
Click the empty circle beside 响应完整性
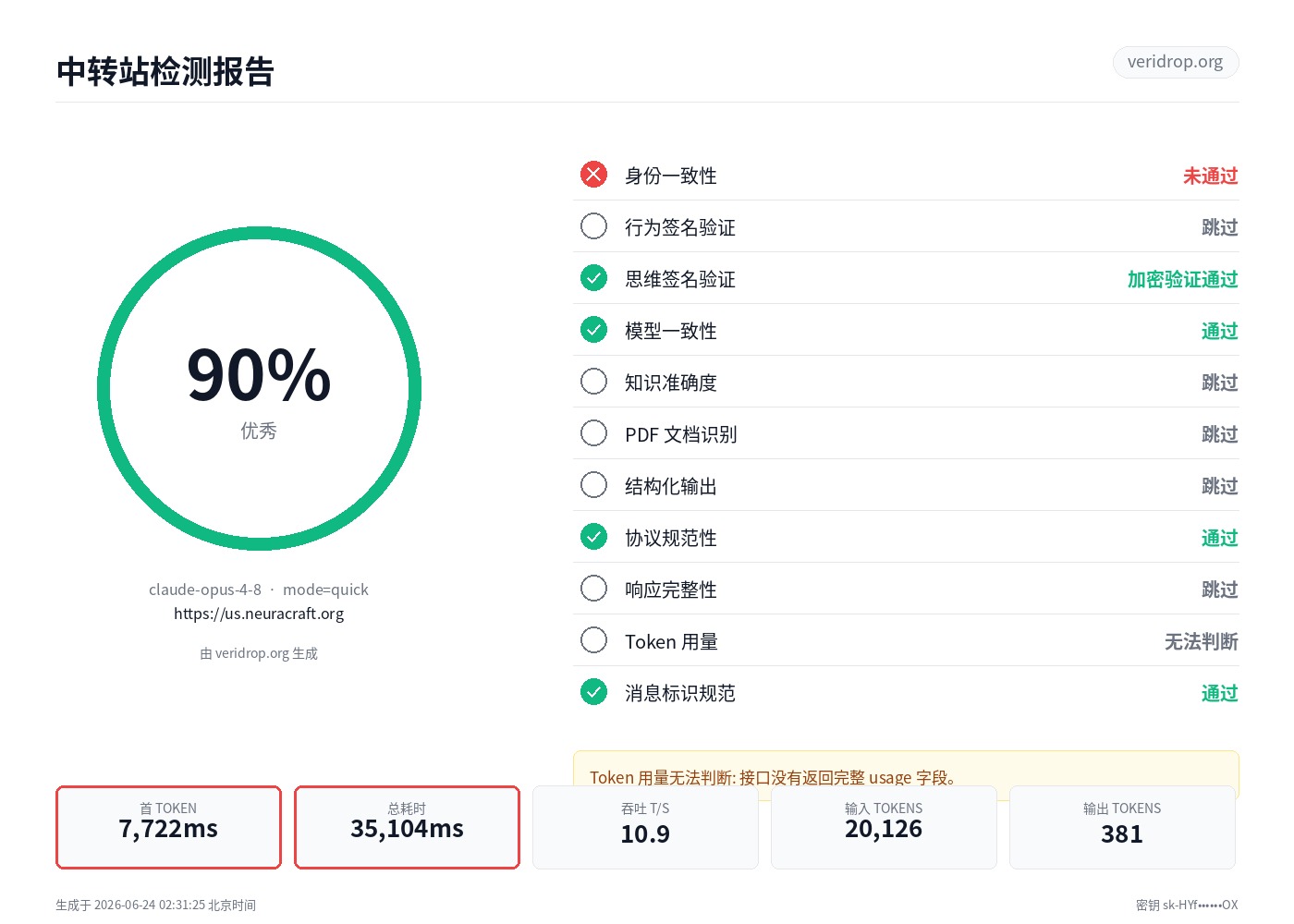click(x=593, y=589)
